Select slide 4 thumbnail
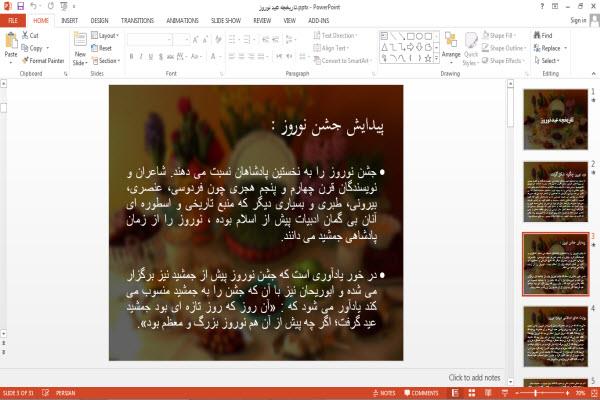 556,336
